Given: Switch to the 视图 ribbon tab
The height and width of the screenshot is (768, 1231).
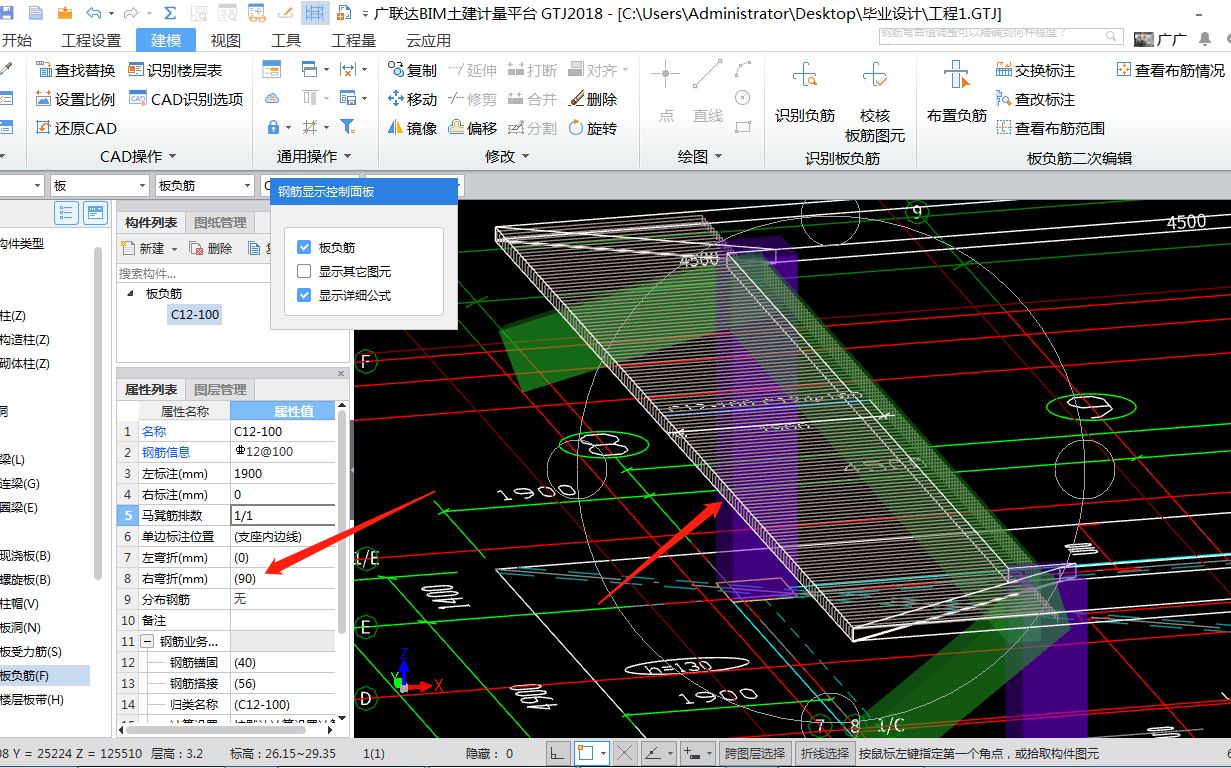Looking at the screenshot, I should [226, 40].
